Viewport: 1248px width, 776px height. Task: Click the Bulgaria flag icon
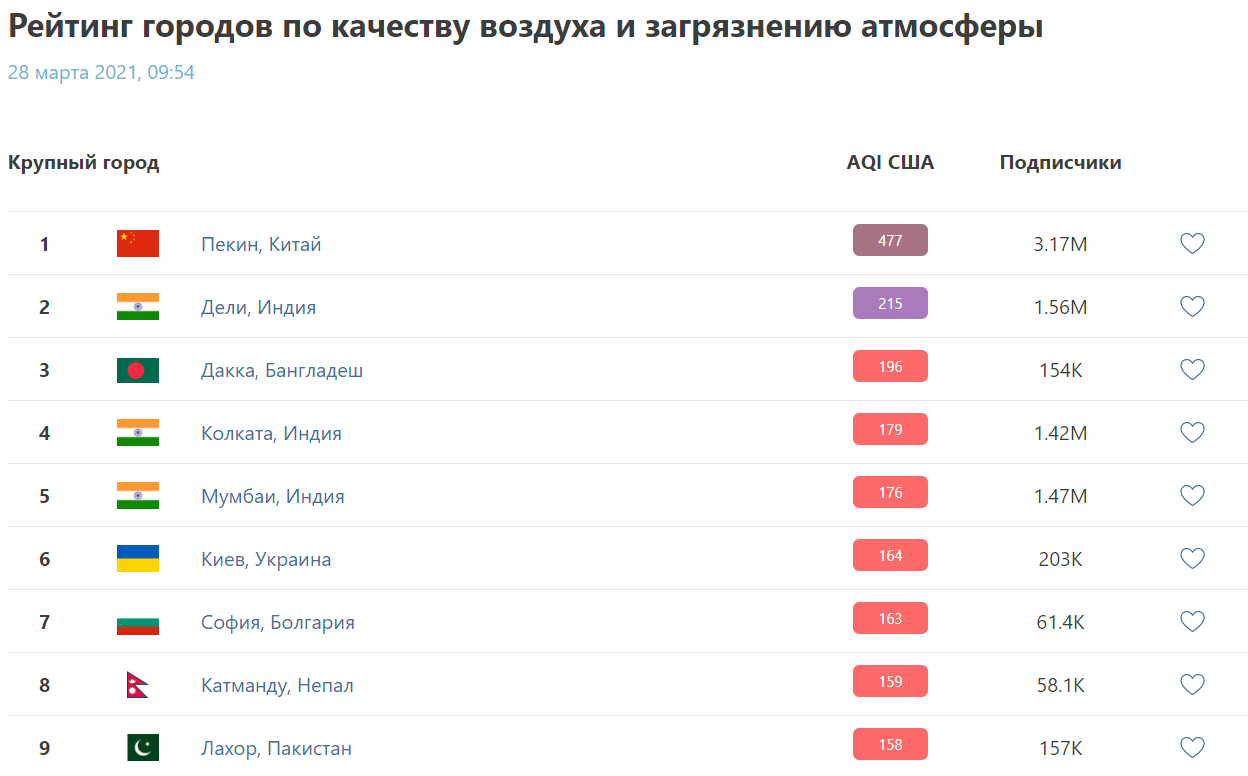pos(138,622)
